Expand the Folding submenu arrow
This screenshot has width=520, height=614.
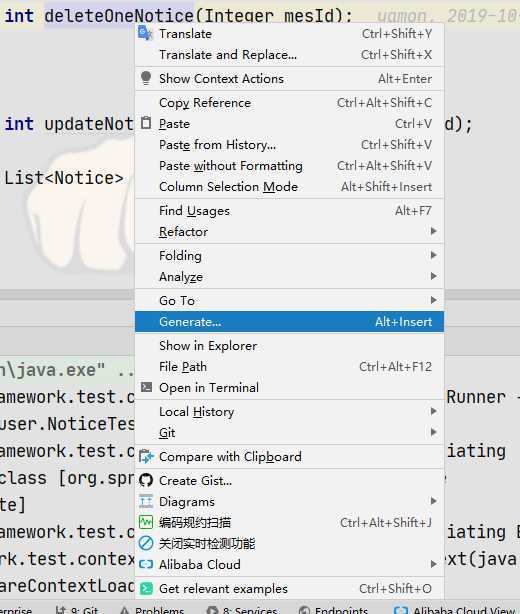[x=433, y=255]
